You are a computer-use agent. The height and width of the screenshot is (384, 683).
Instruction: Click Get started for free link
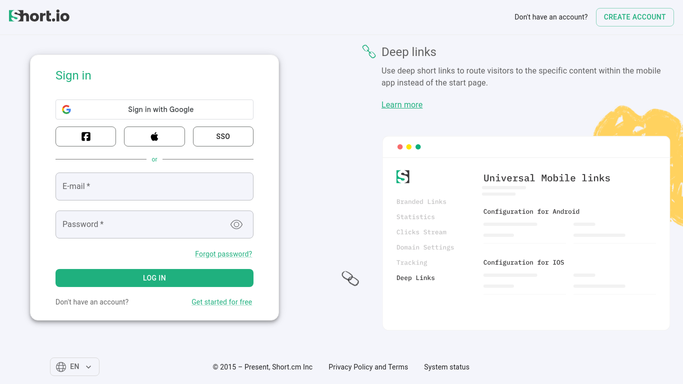pos(222,302)
